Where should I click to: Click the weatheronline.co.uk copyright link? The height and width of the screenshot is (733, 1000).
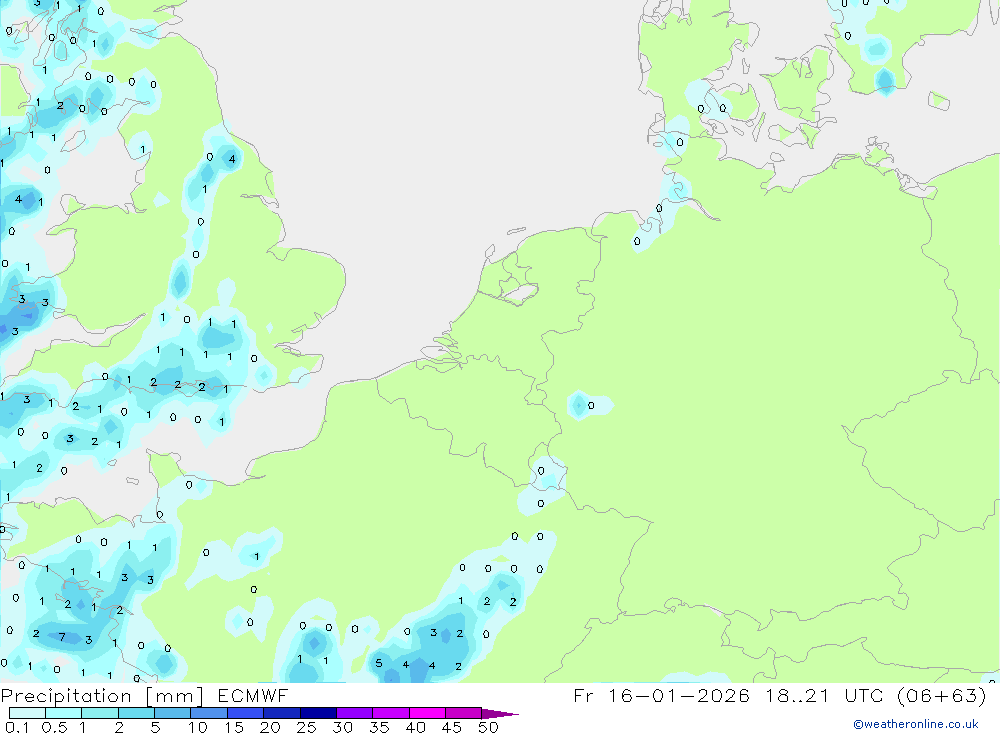coord(916,724)
